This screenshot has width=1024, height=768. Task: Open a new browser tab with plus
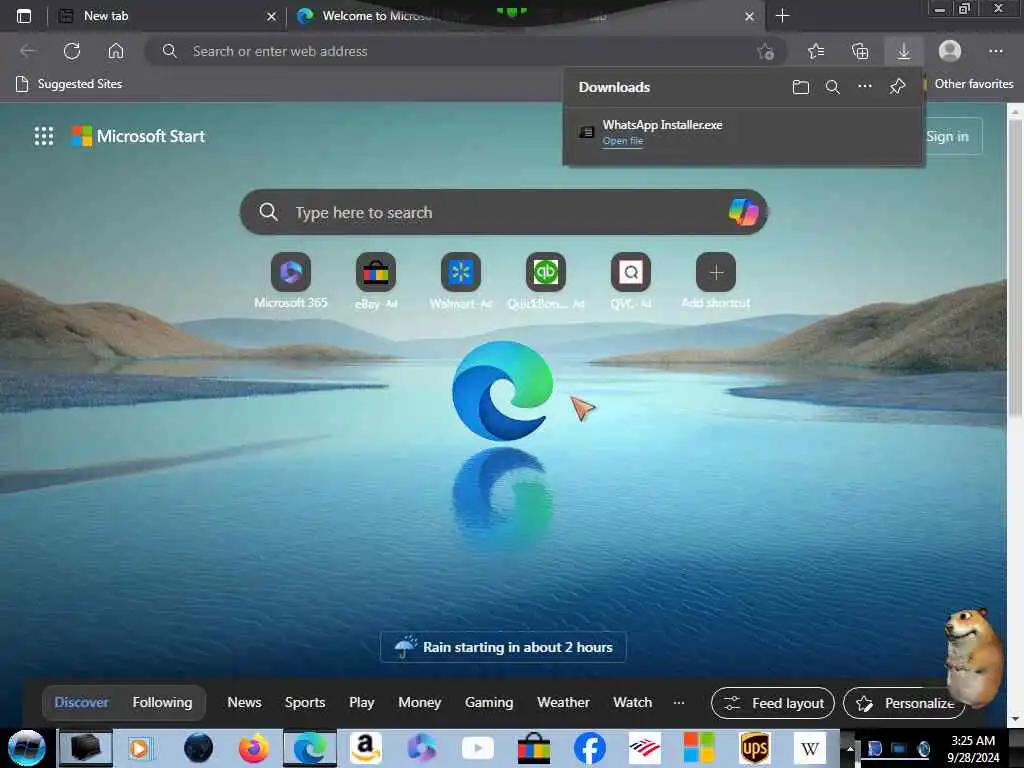click(x=782, y=16)
